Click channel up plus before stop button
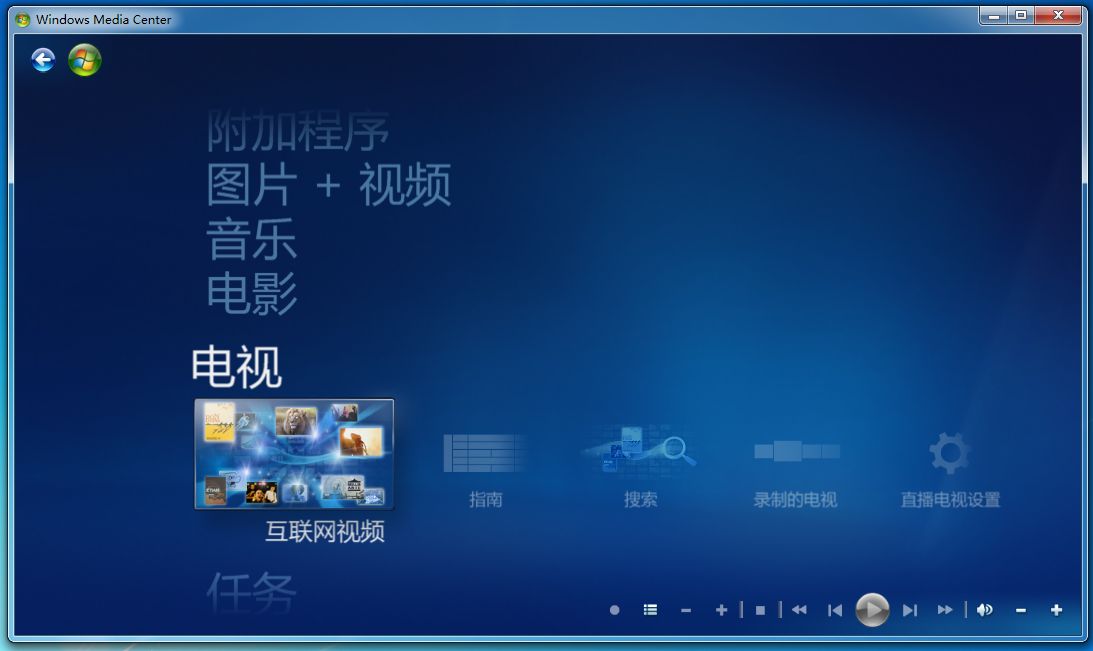 721,611
